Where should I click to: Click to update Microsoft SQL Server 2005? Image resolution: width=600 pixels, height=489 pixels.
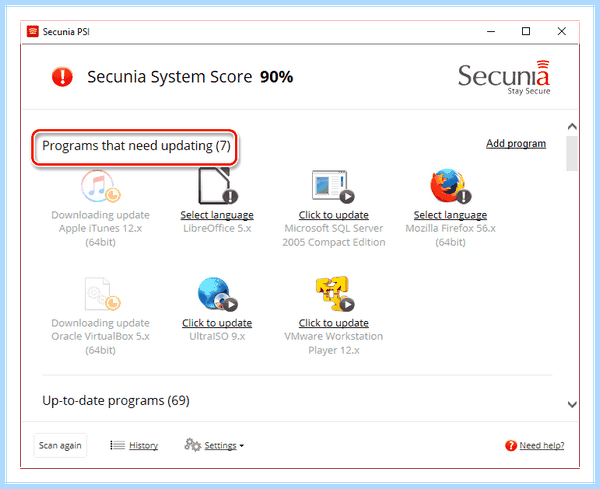click(334, 215)
